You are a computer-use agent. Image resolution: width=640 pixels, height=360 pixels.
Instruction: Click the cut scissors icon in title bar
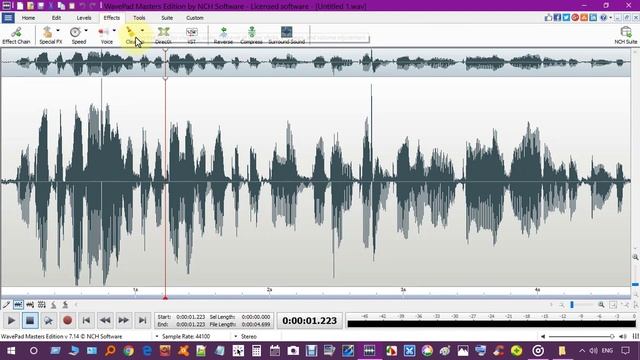point(51,6)
